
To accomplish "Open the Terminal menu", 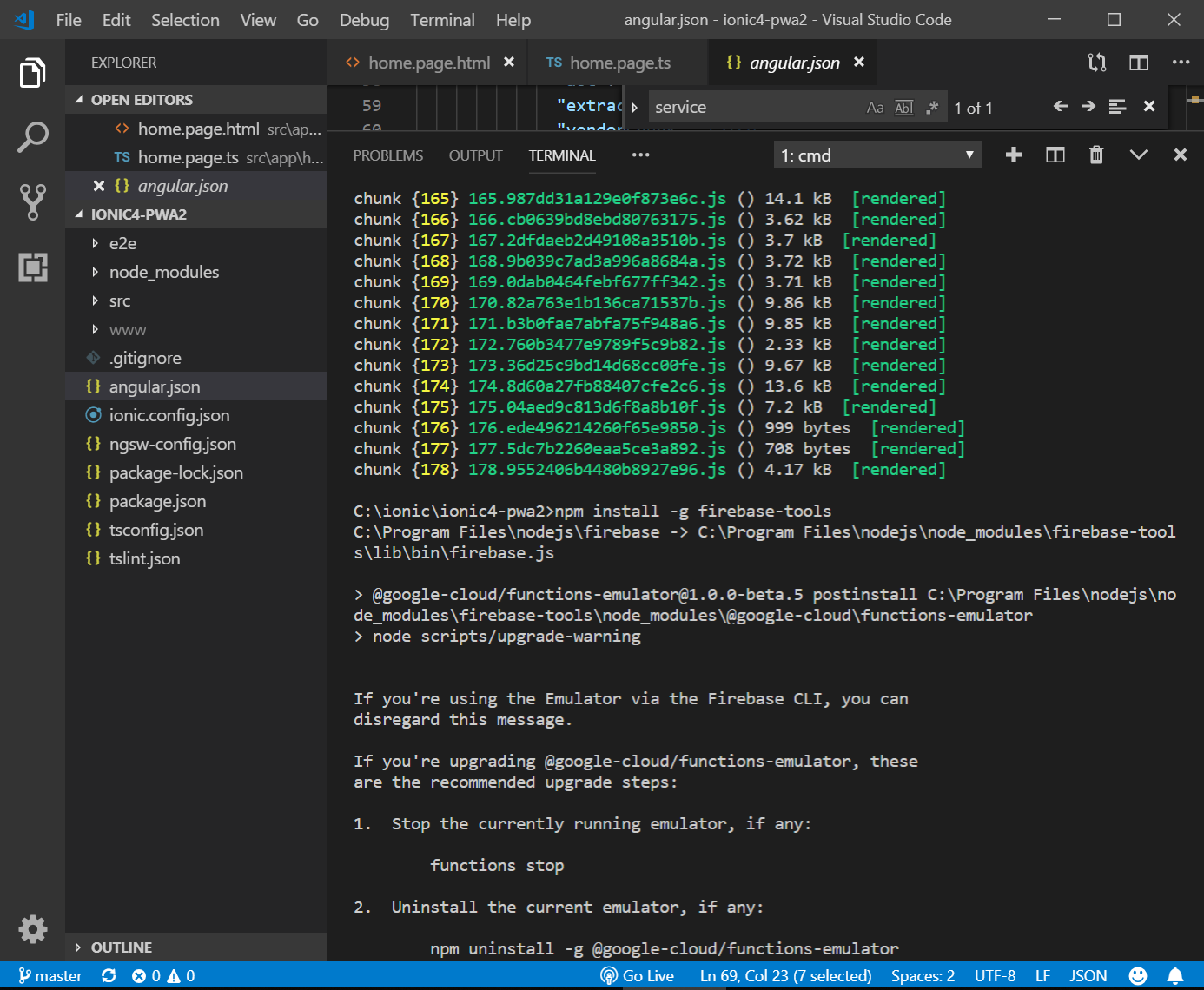I will tap(442, 20).
